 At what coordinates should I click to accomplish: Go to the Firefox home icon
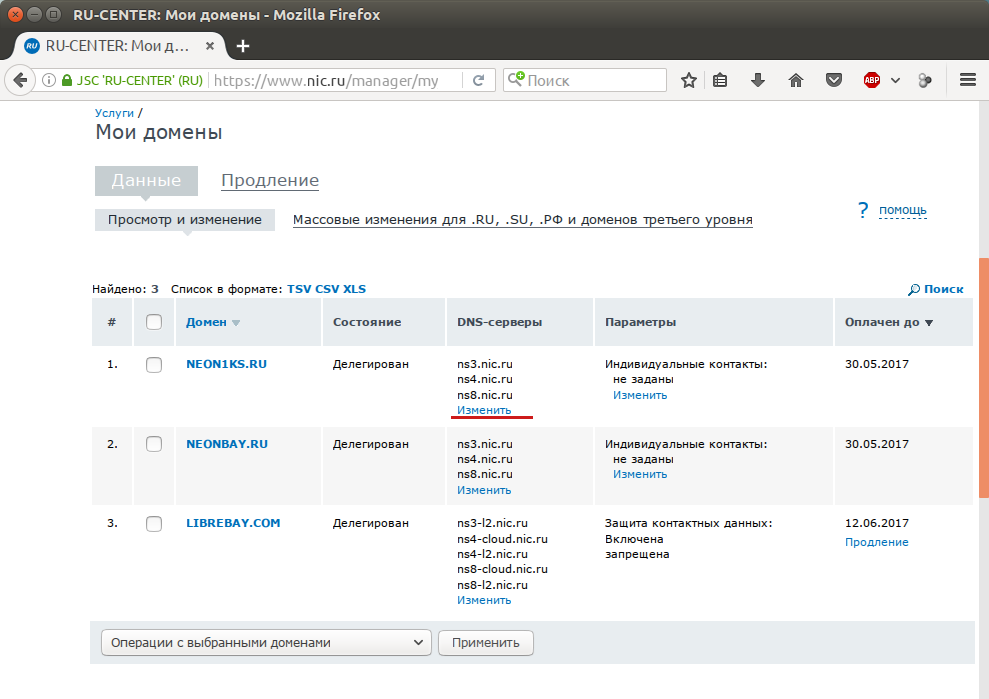796,80
